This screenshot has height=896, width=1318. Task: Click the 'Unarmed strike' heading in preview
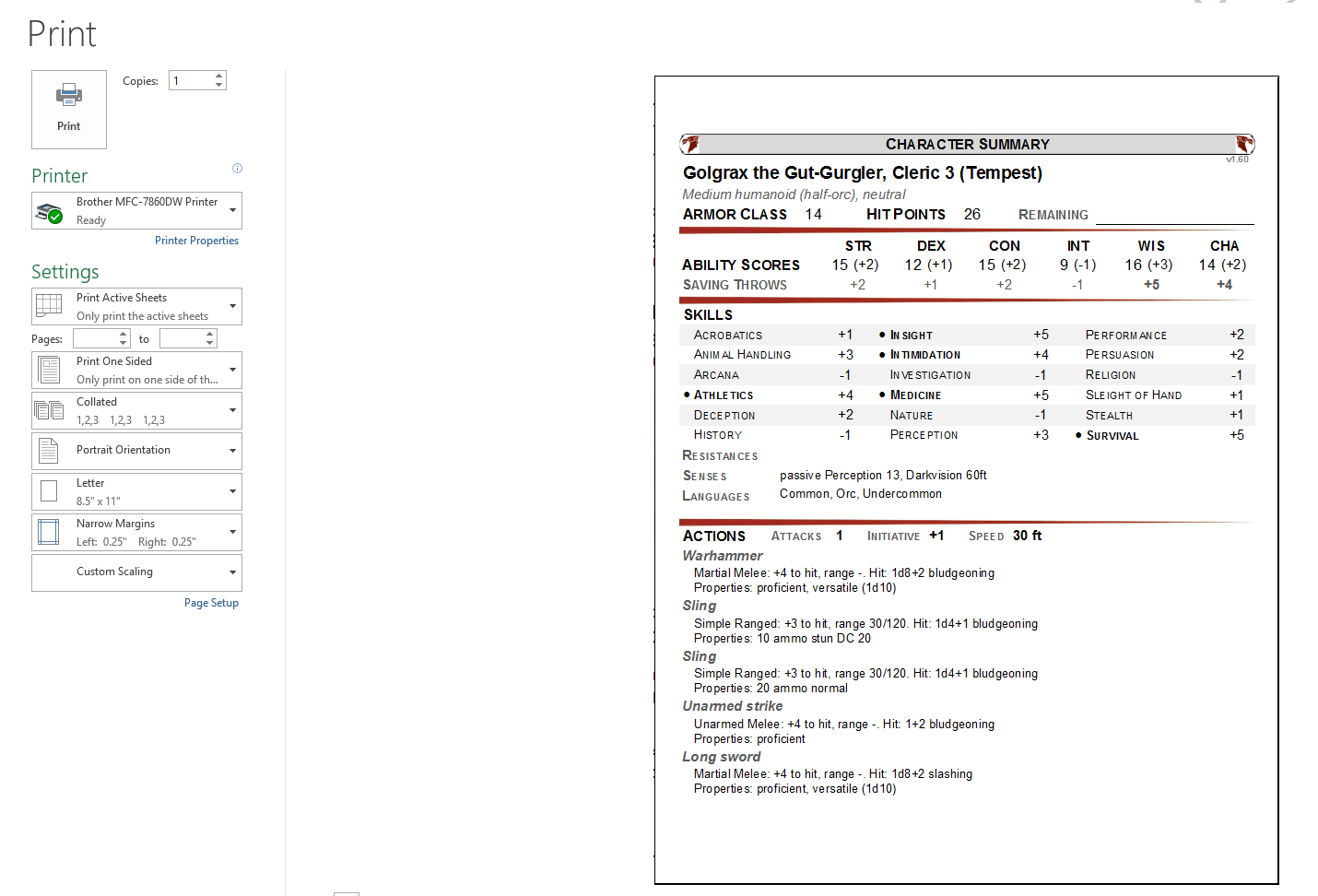coord(733,706)
